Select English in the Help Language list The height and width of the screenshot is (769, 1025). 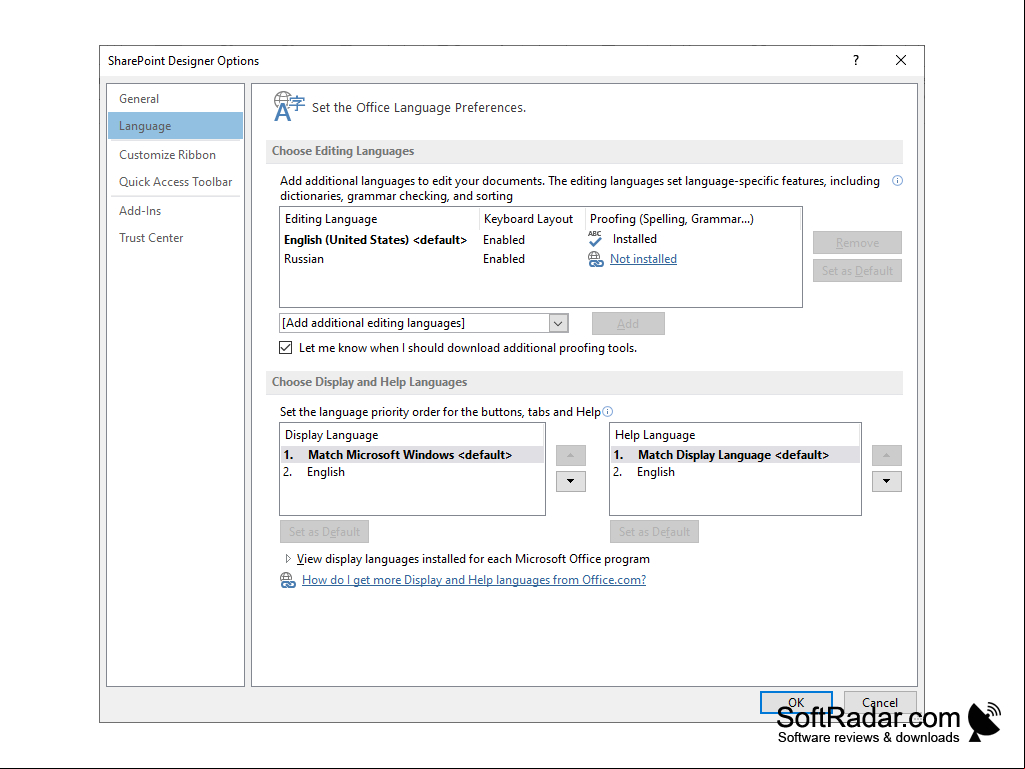pos(735,472)
